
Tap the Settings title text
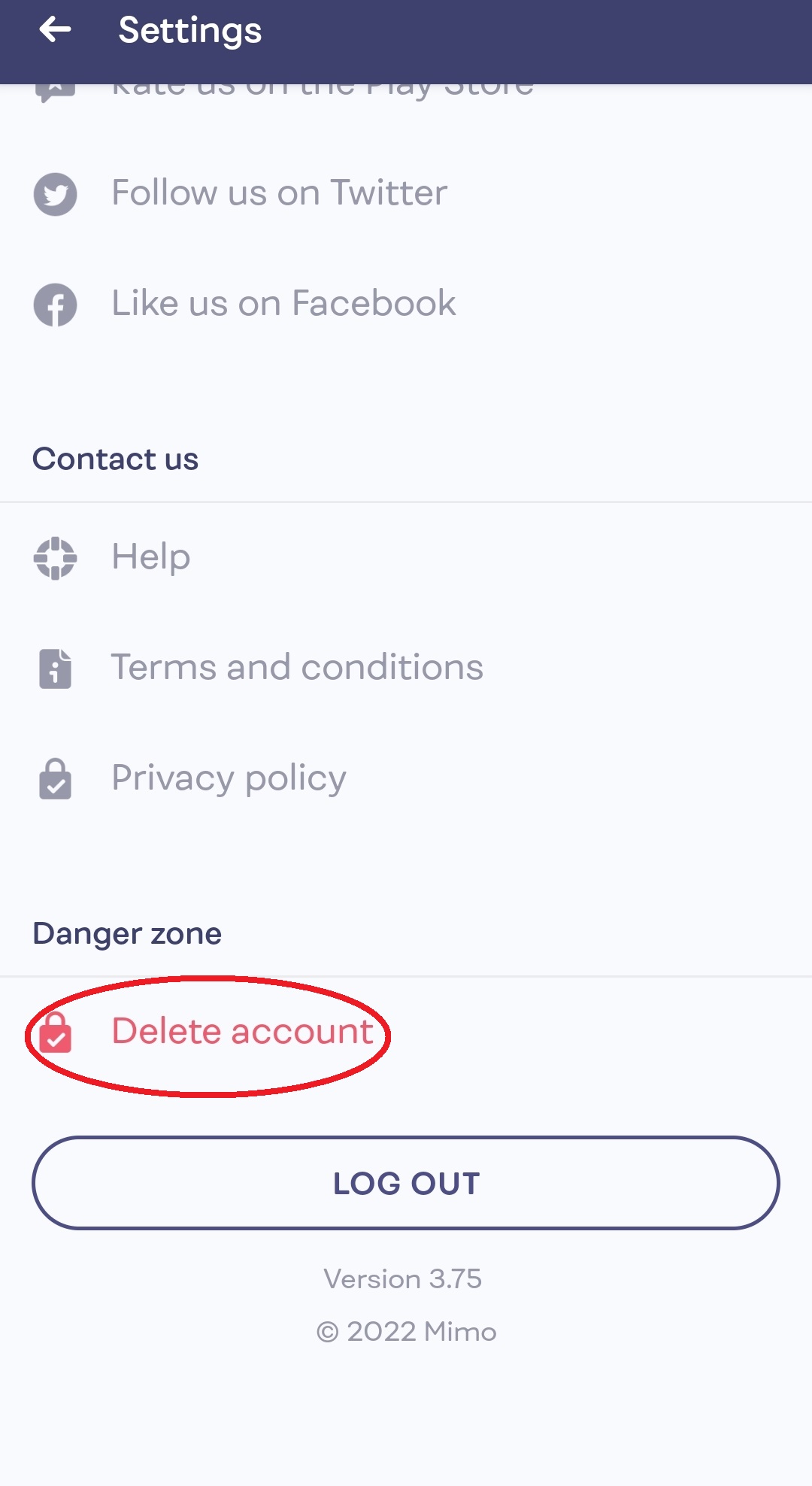pyautogui.click(x=189, y=31)
